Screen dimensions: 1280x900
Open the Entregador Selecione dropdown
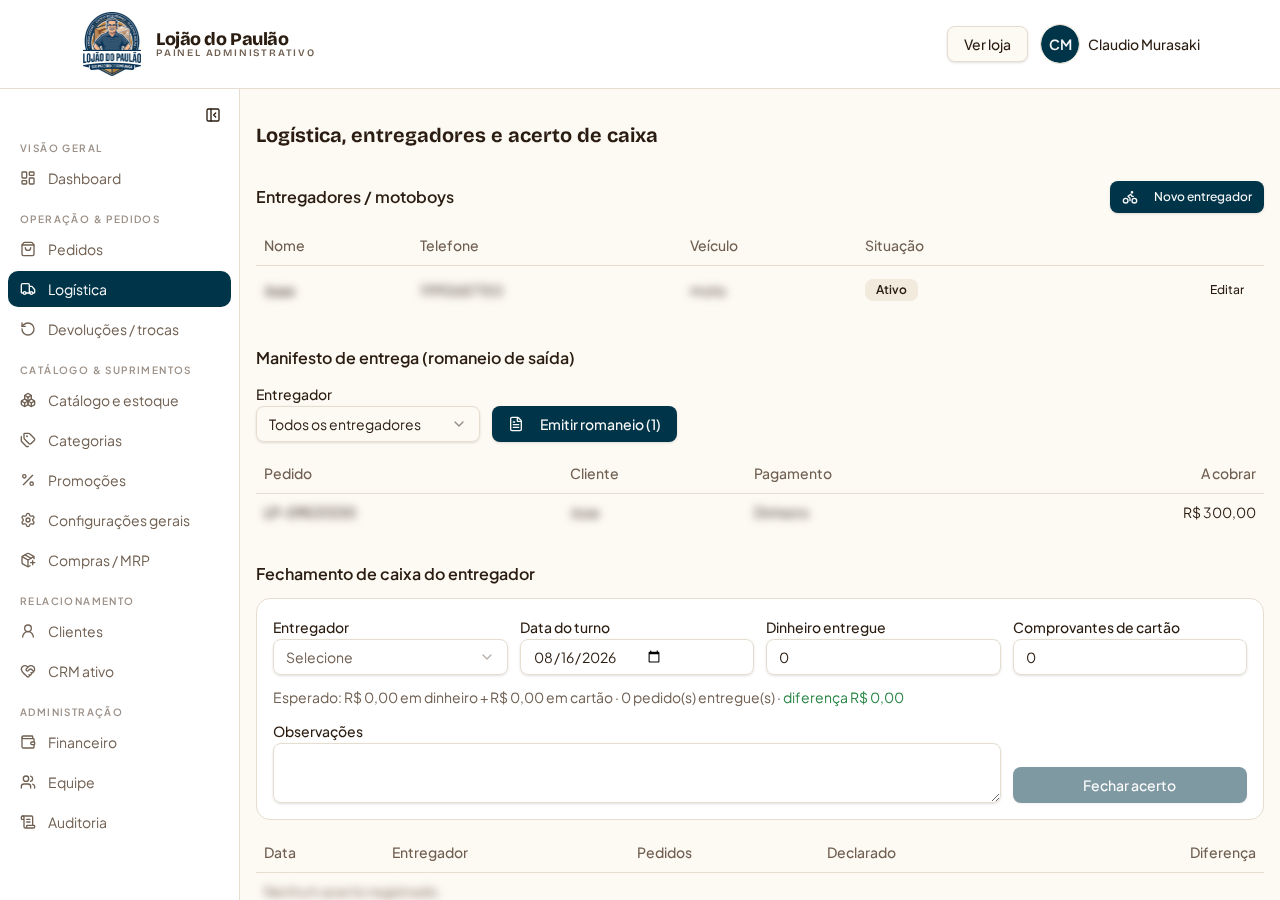[390, 657]
